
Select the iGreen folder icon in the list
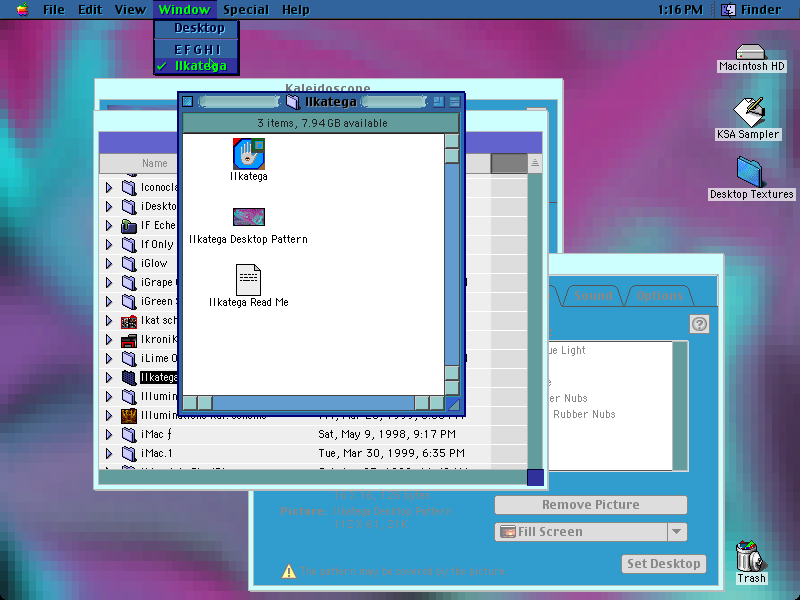(129, 302)
